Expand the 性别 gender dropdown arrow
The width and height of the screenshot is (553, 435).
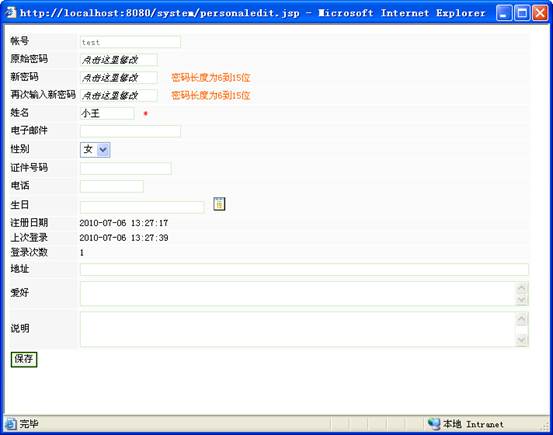[103, 150]
